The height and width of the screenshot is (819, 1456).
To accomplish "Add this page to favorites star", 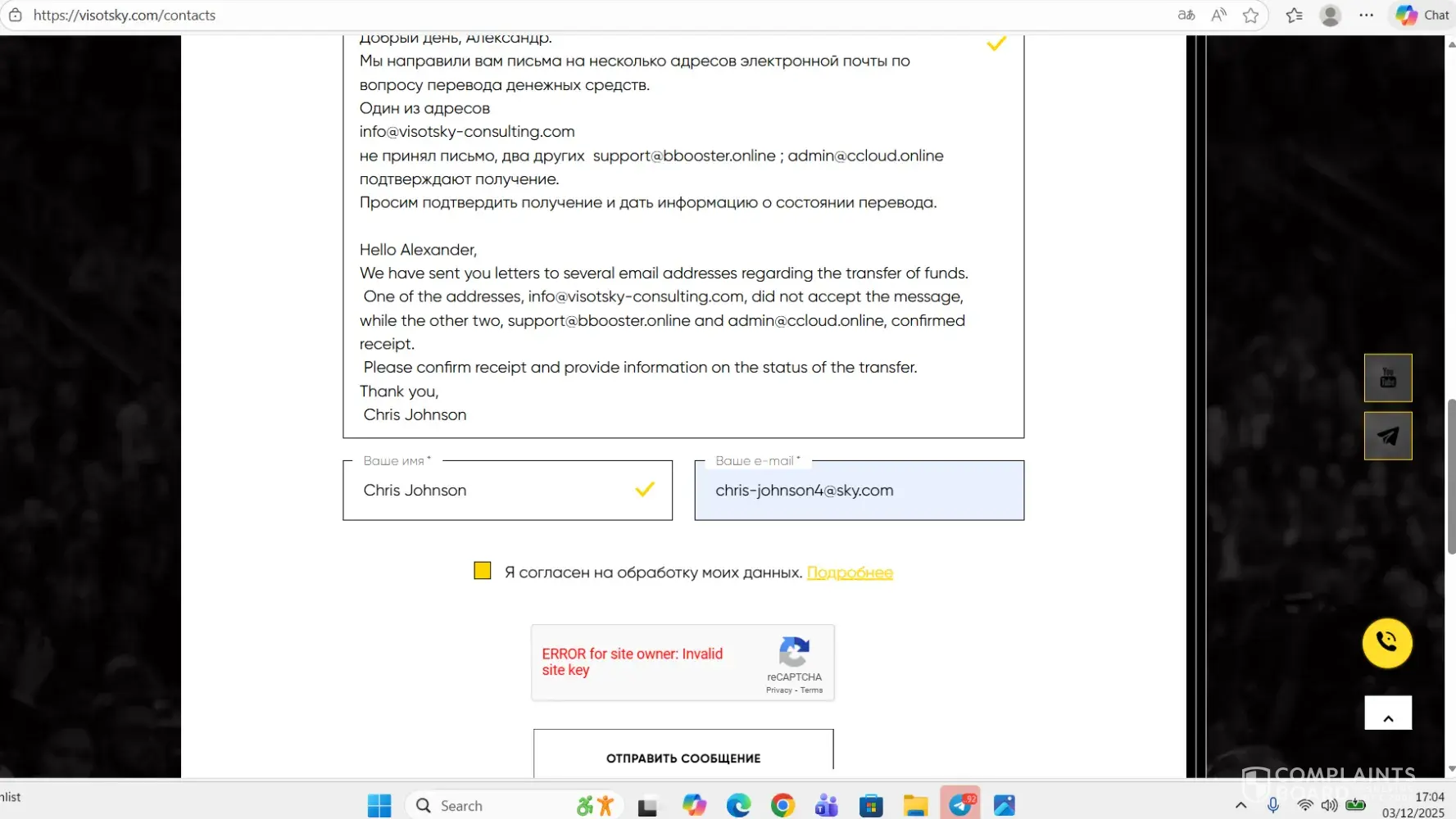I will (x=1250, y=16).
